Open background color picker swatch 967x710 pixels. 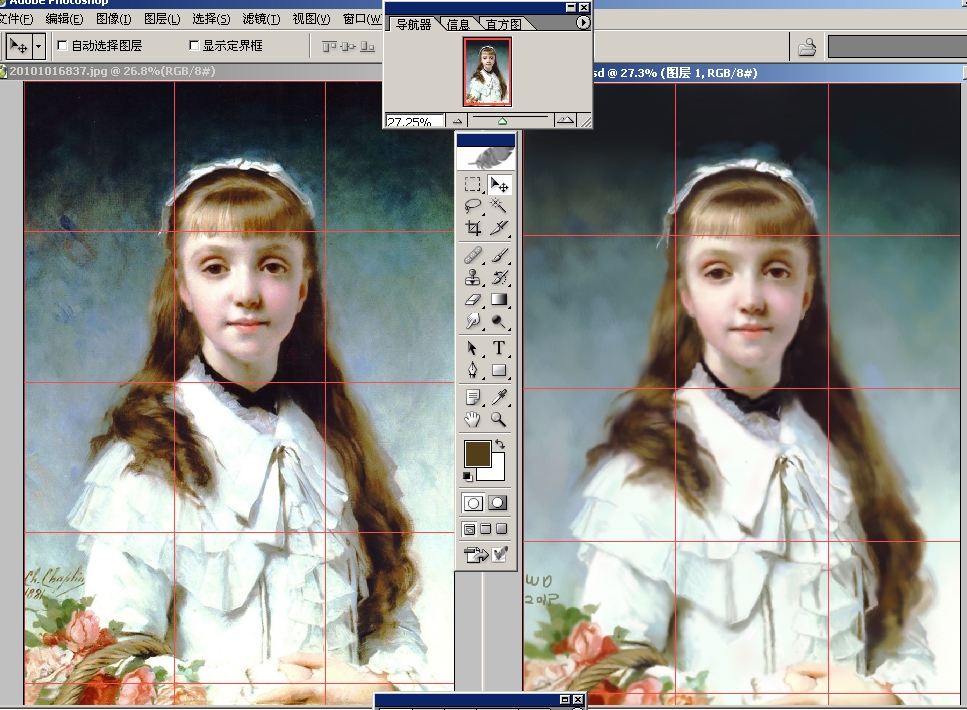point(495,471)
